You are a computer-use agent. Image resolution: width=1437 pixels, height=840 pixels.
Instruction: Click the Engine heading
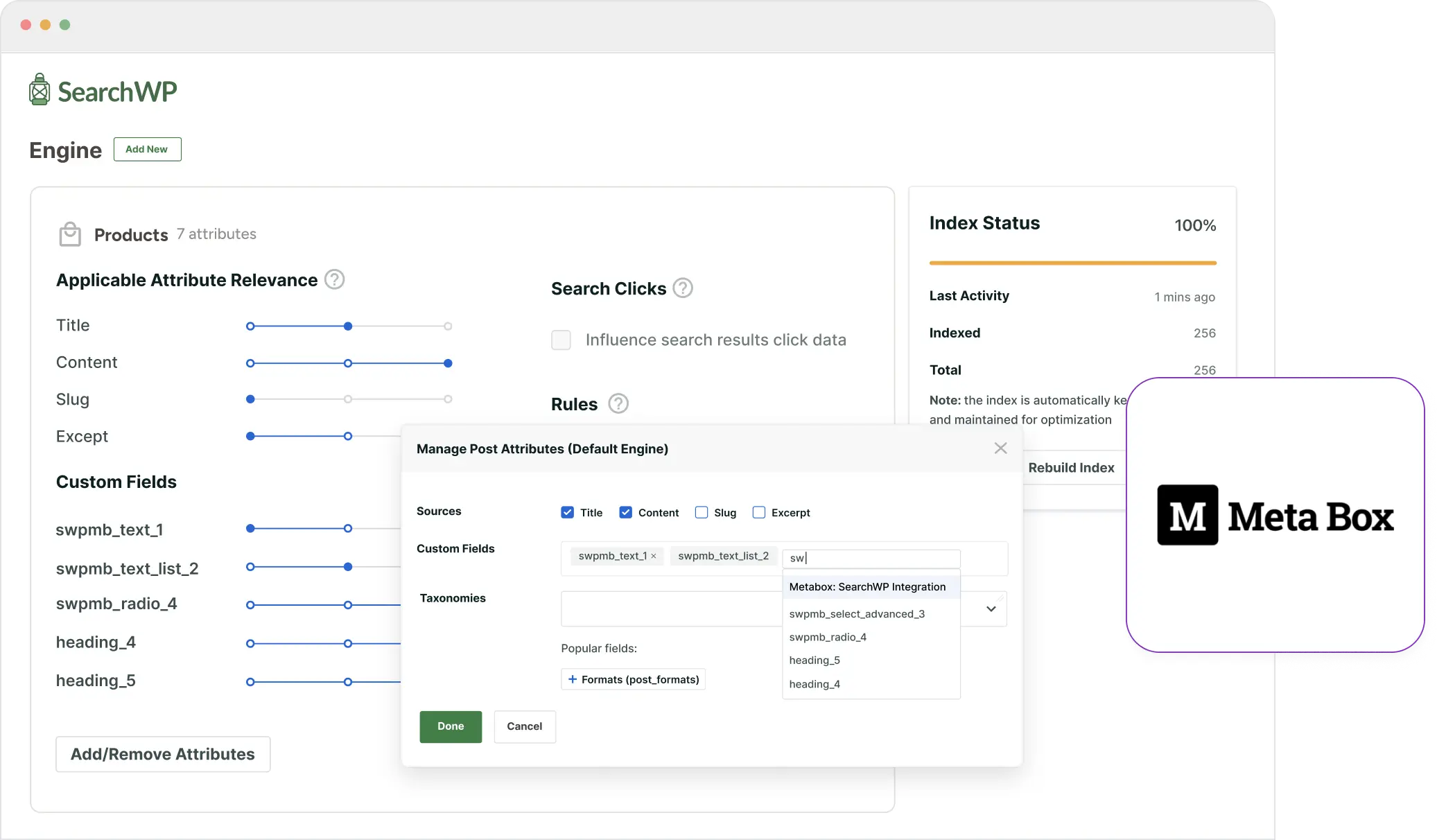point(65,150)
